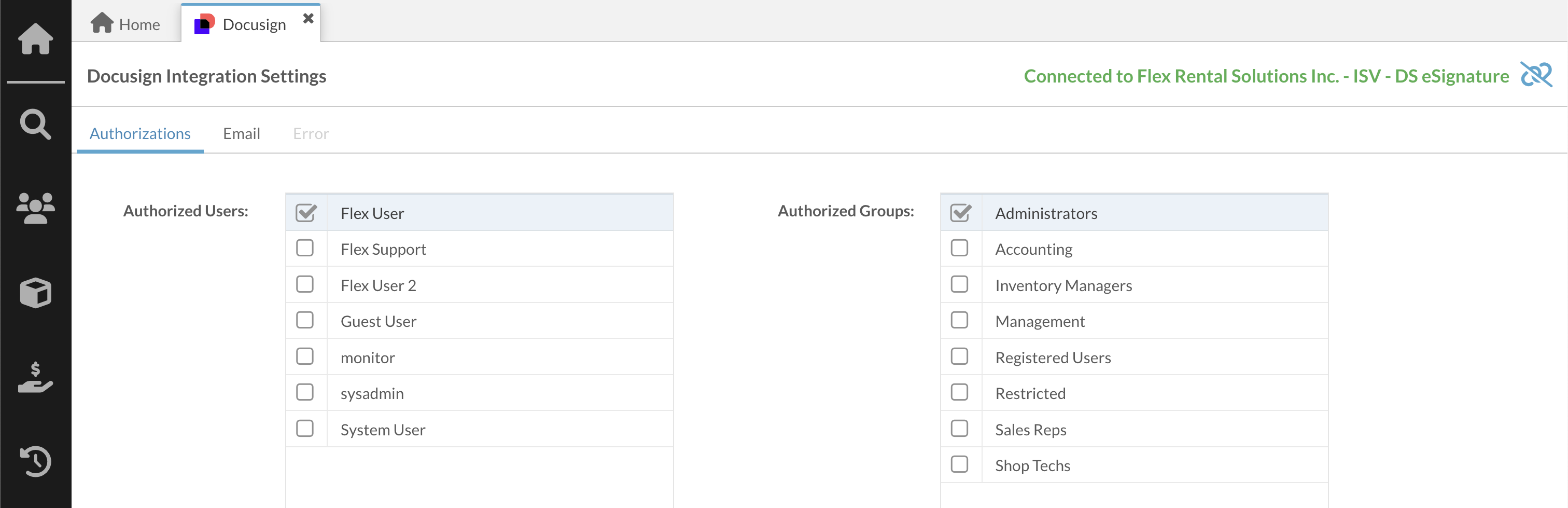Viewport: 1568px width, 508px height.
Task: Click the 'Connected to Flex Rental Solutions' status text
Action: 1266,76
